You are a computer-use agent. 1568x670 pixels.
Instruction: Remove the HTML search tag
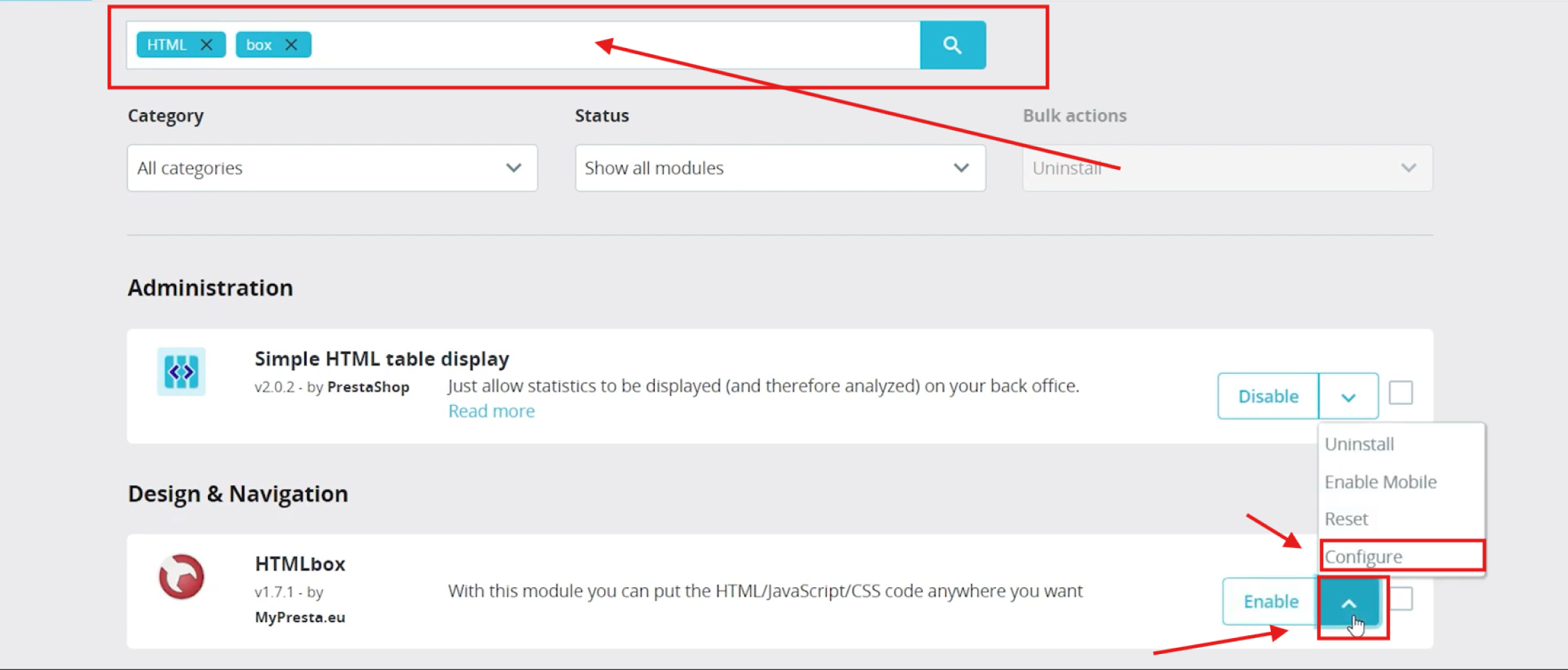pyautogui.click(x=206, y=45)
